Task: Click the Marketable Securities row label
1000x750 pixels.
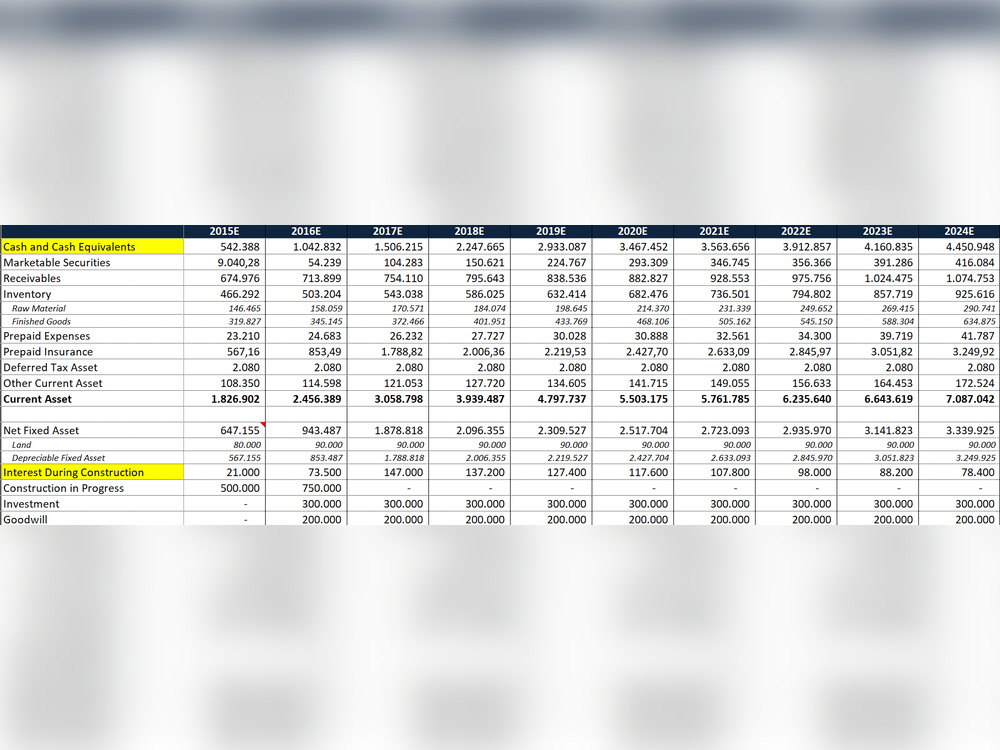Action: (x=57, y=263)
